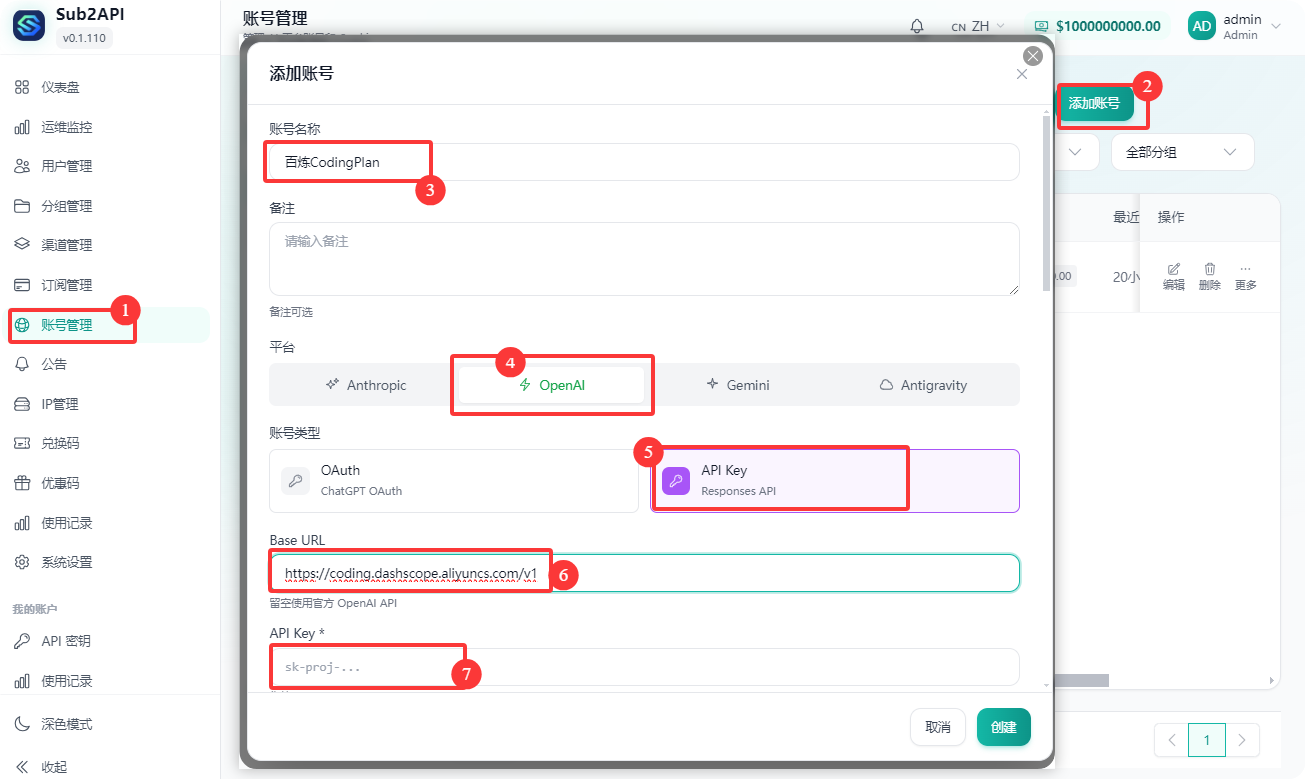Click the API Key input field

point(644,667)
